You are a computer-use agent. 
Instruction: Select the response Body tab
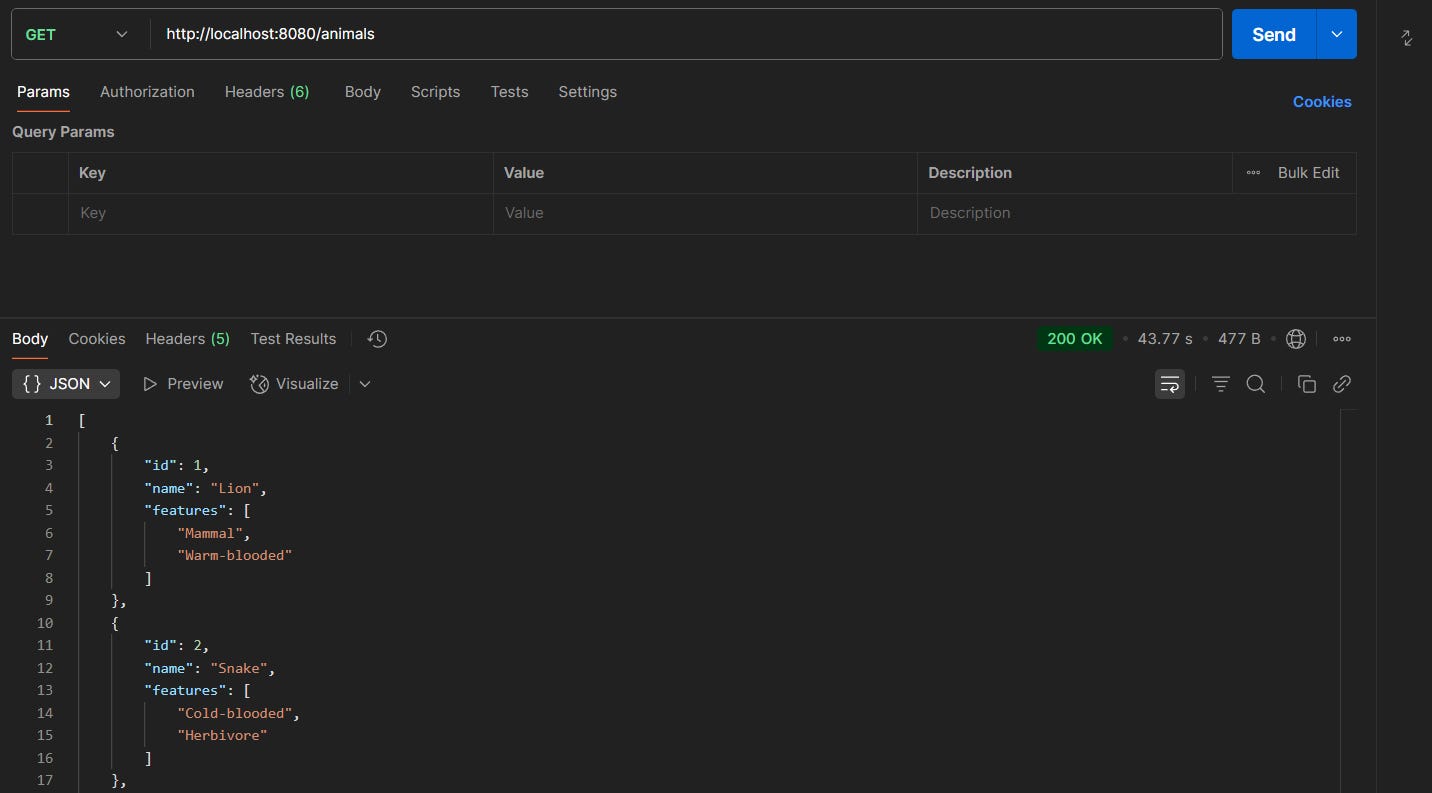pos(30,339)
